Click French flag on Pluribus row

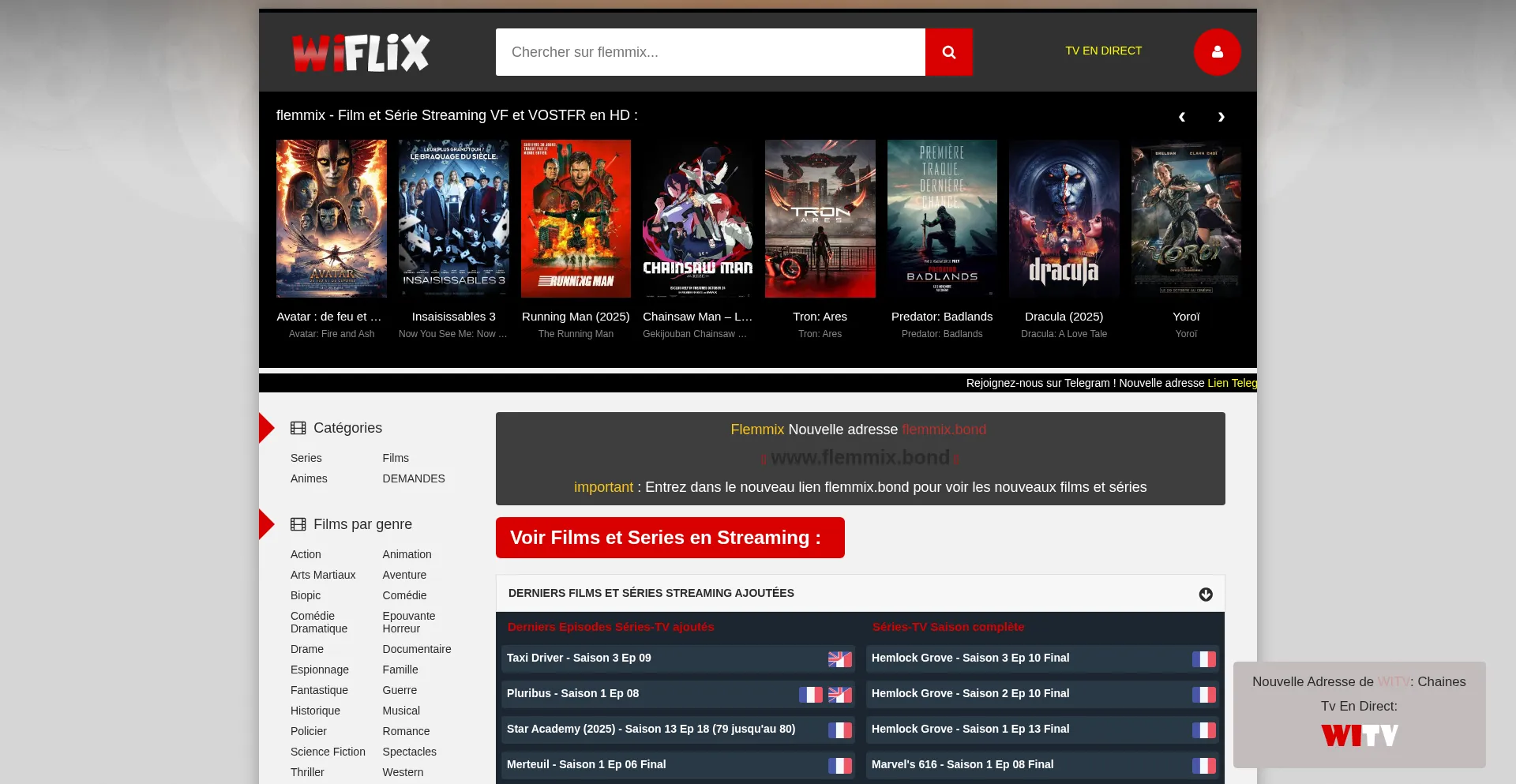tap(811, 695)
